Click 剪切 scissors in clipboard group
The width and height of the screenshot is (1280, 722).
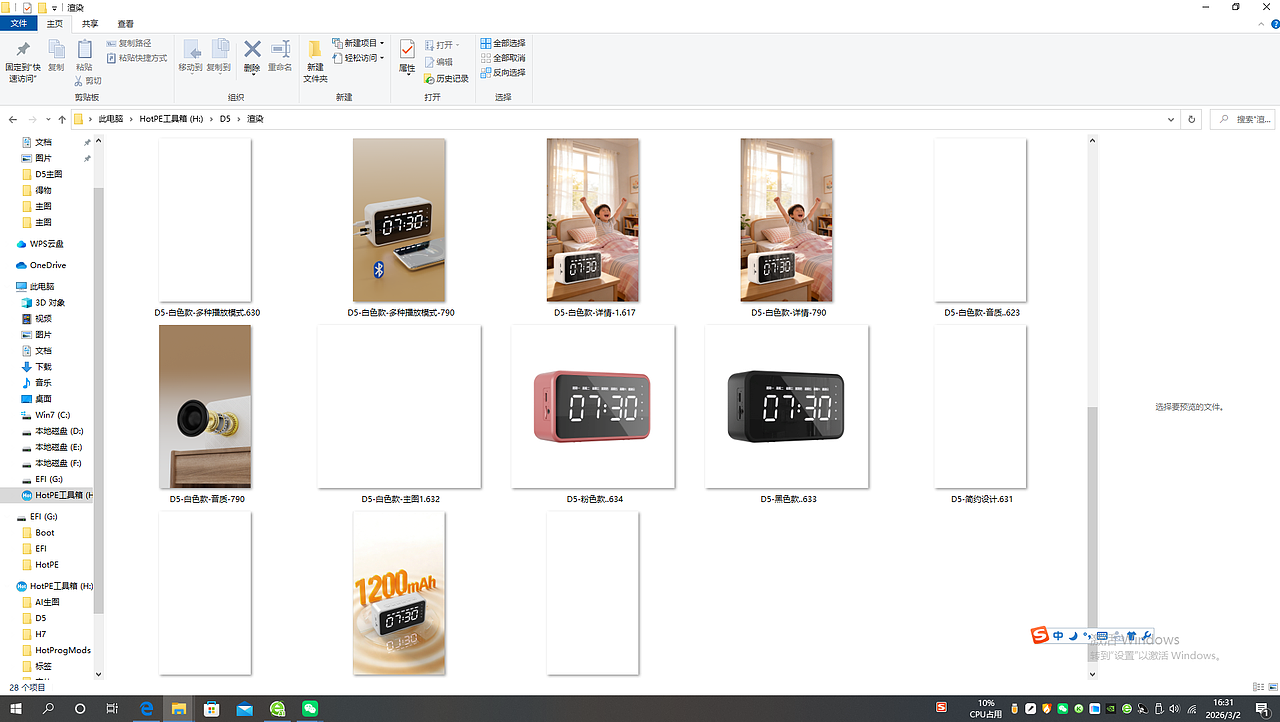click(x=88, y=81)
